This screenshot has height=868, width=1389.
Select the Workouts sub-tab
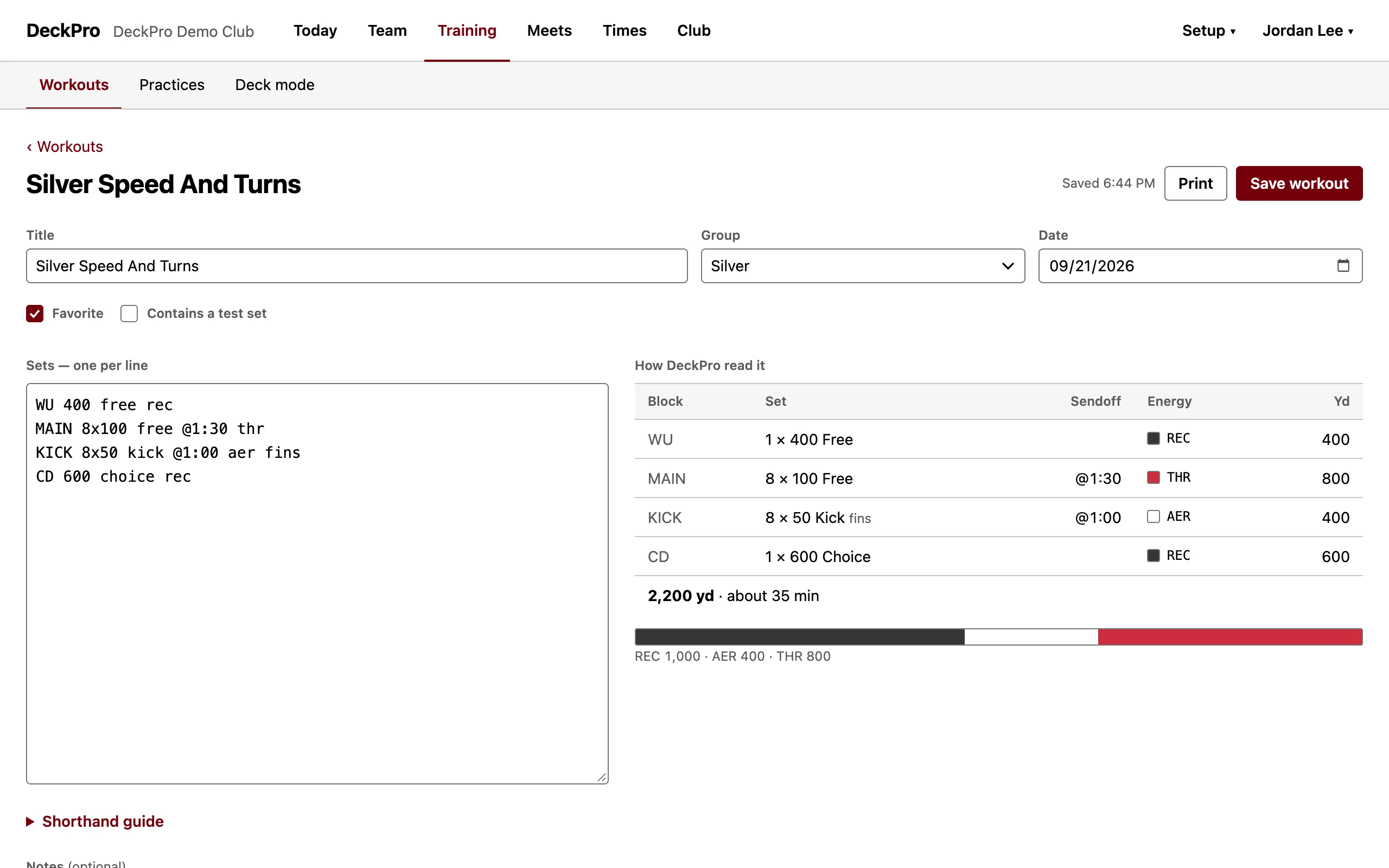tap(74, 85)
